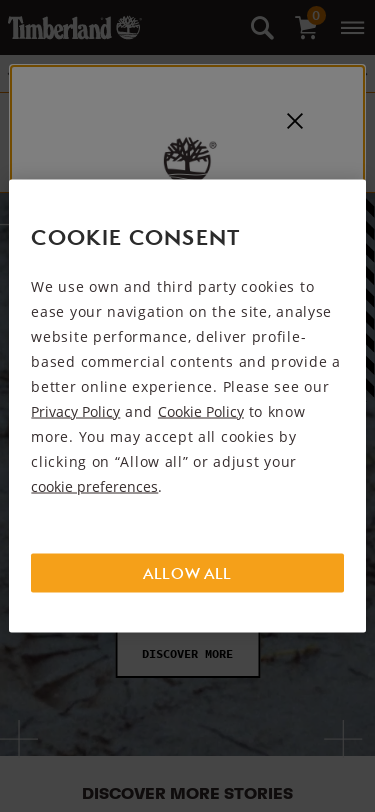Click the plus marker at bottom right
Screen dimensions: 375x812
(x=343, y=739)
